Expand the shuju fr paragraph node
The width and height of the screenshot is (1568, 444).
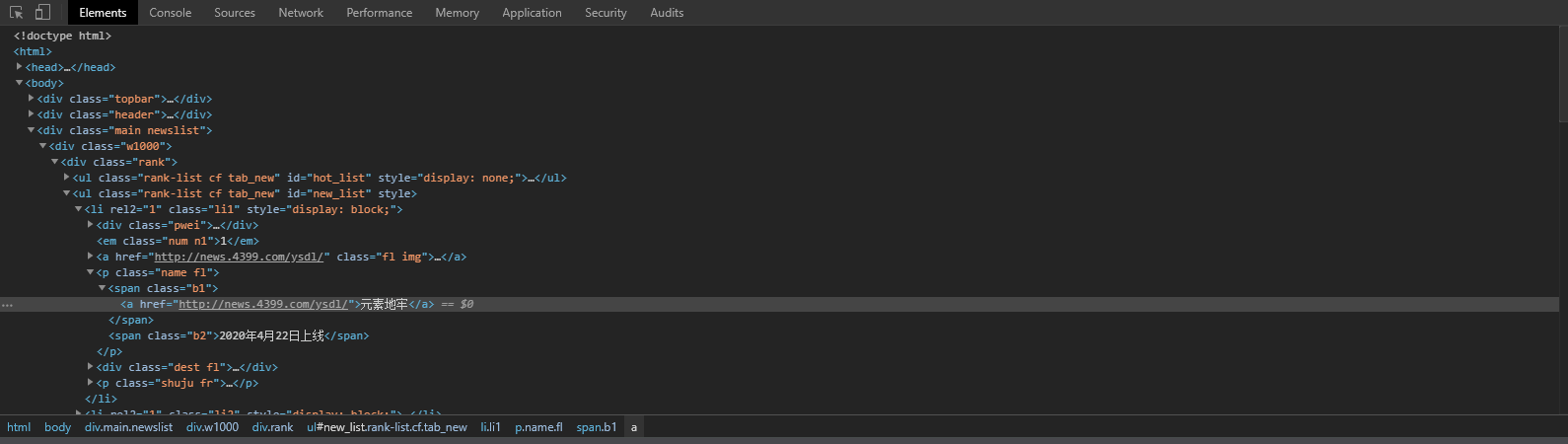(x=91, y=383)
